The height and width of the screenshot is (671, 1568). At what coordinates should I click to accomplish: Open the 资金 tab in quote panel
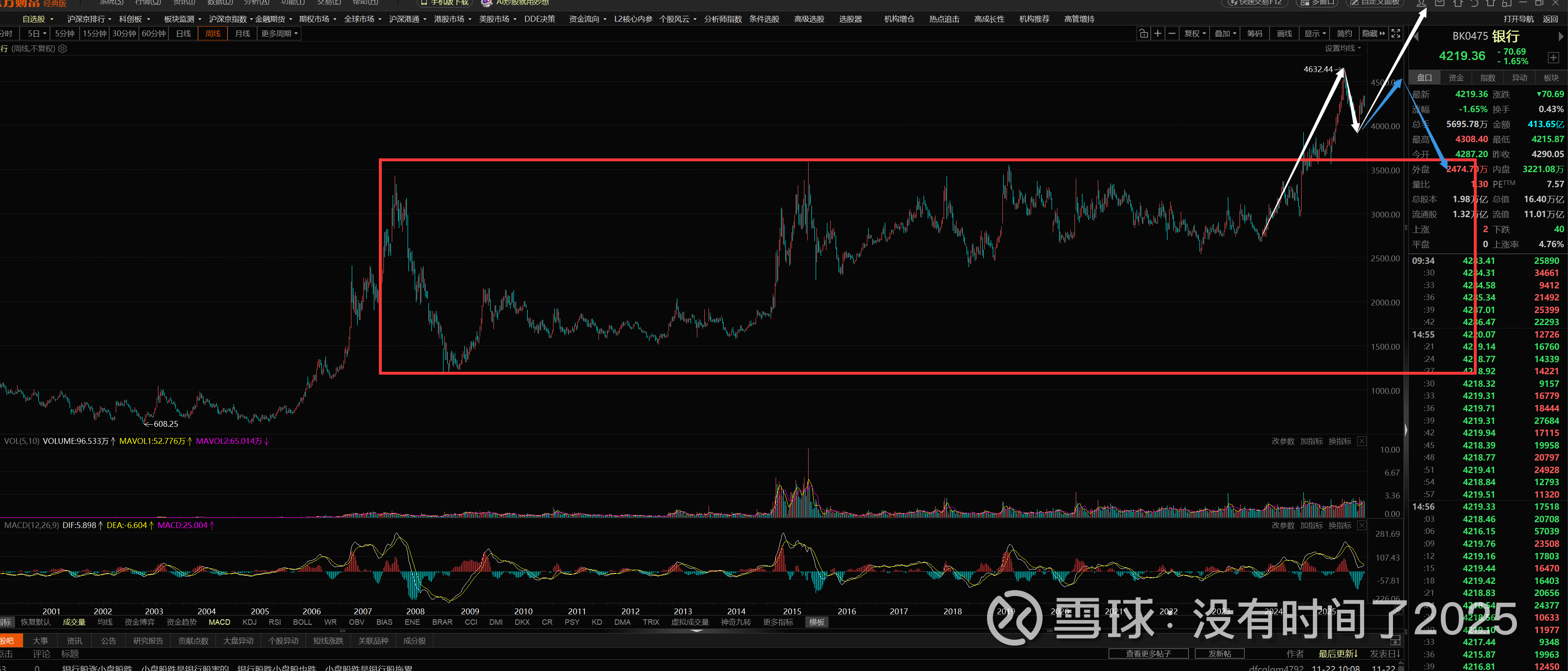click(1456, 78)
